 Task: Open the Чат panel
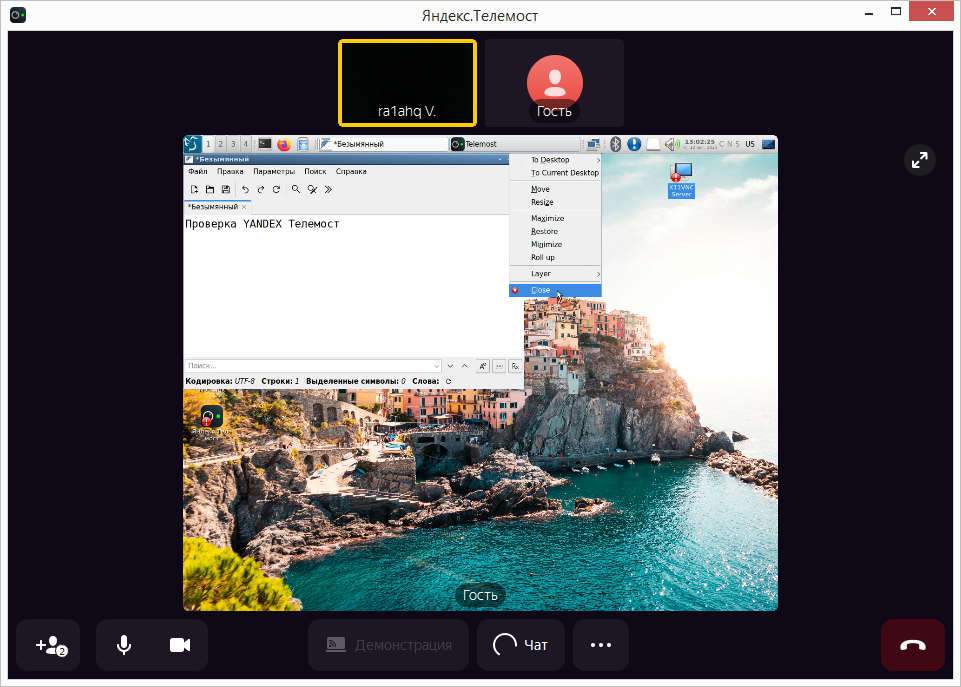coord(520,645)
